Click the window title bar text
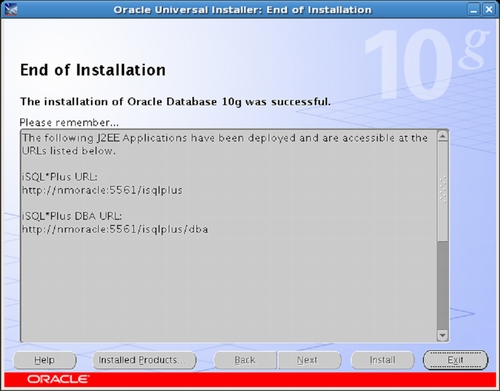Viewport: 500px width, 391px height. [242, 10]
